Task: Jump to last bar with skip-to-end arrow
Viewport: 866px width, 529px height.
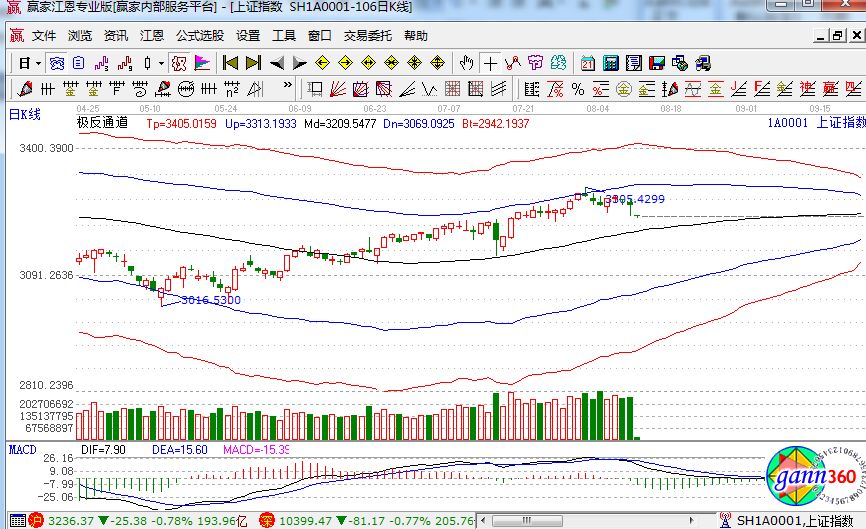Action: [x=254, y=63]
